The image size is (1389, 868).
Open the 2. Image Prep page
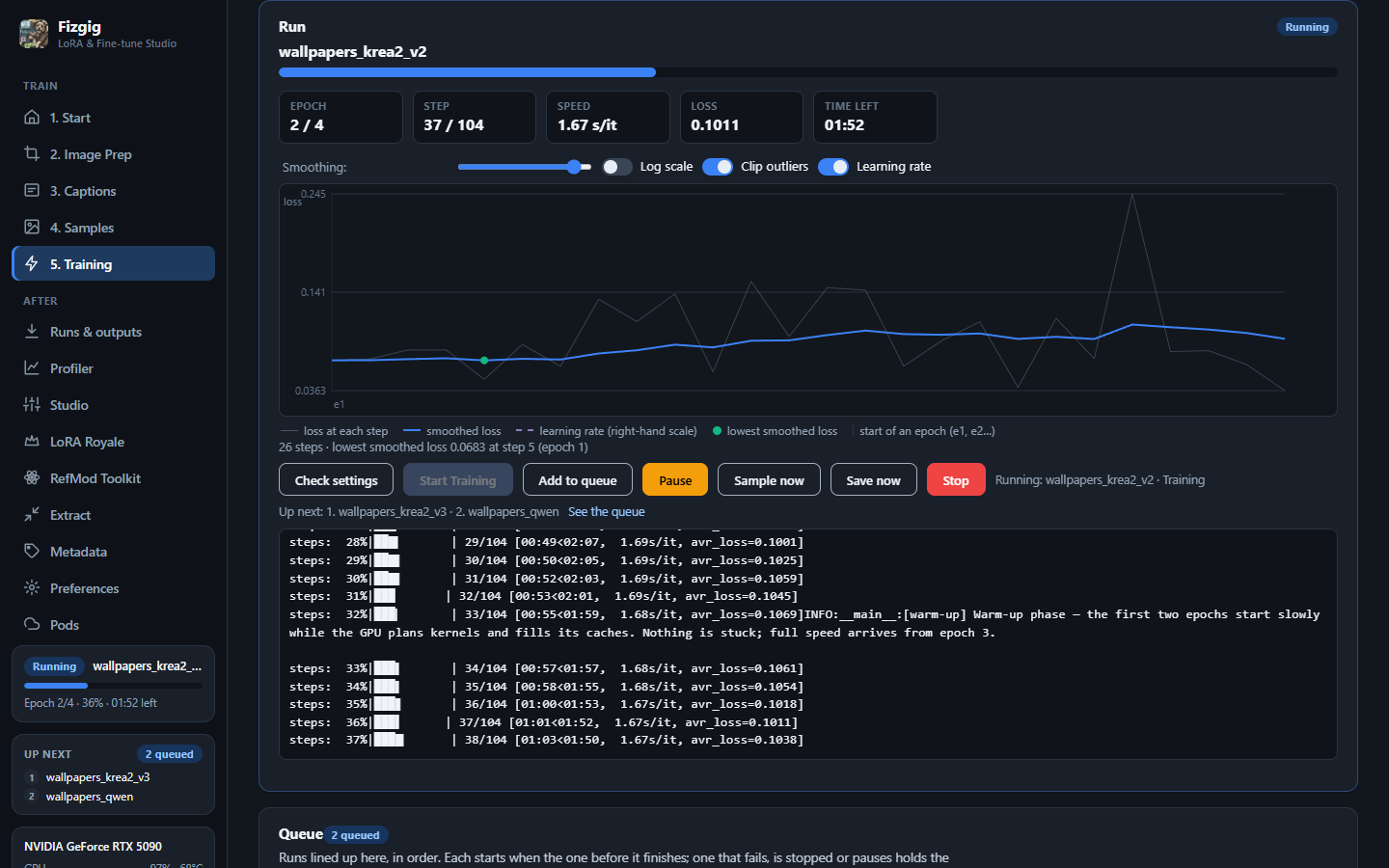113,154
